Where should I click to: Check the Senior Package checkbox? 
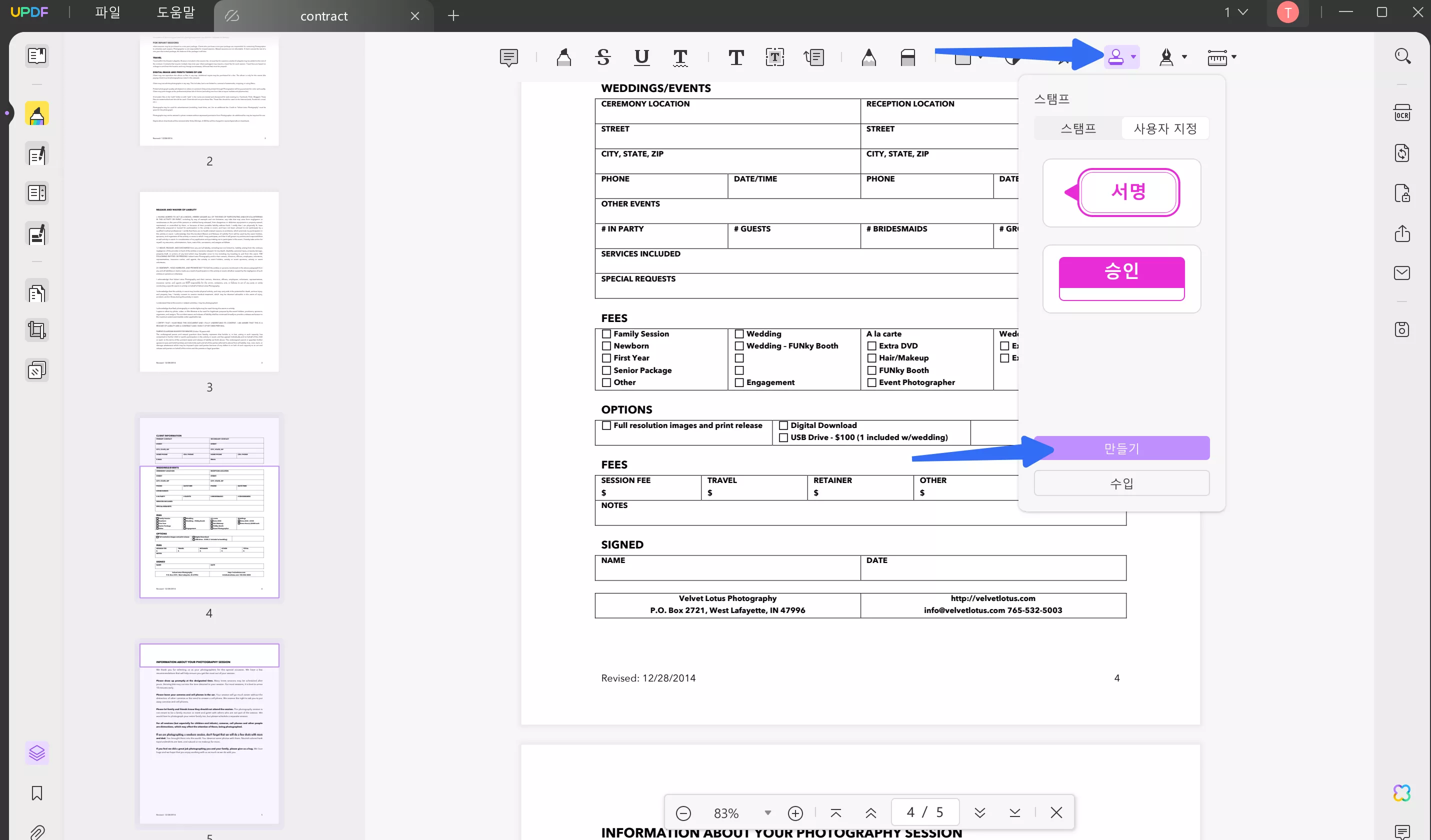[606, 370]
